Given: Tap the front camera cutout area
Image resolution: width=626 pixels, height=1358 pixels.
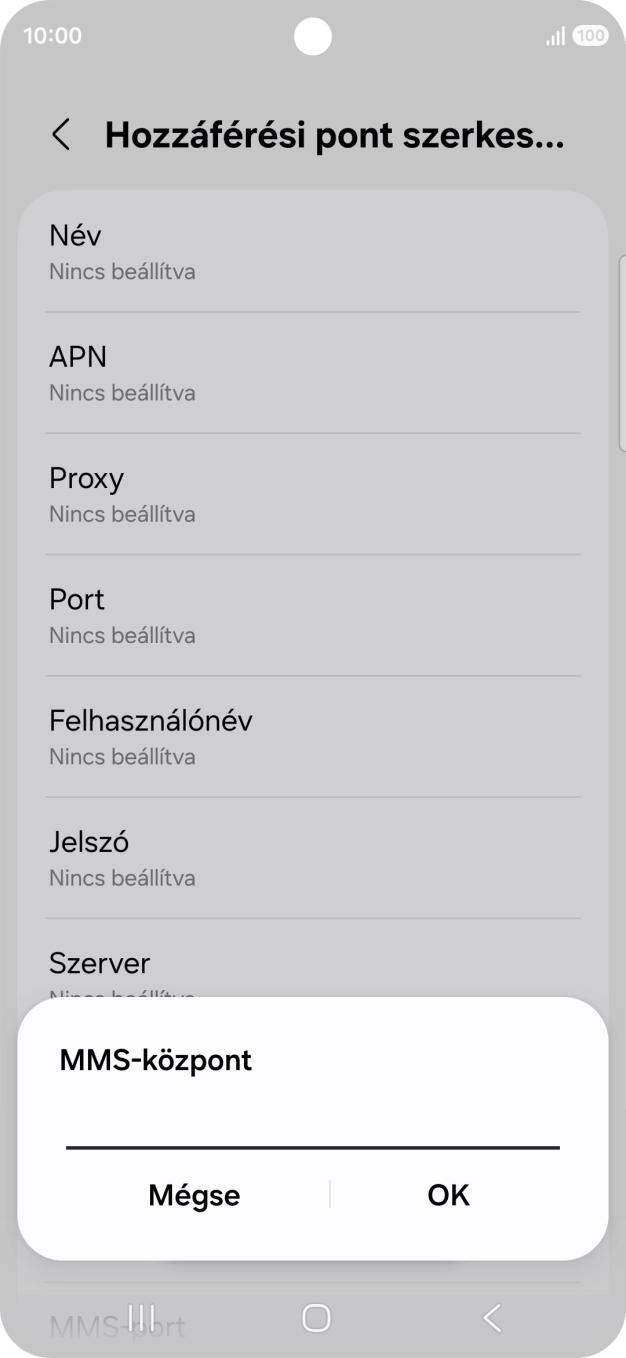Looking at the screenshot, I should [313, 37].
